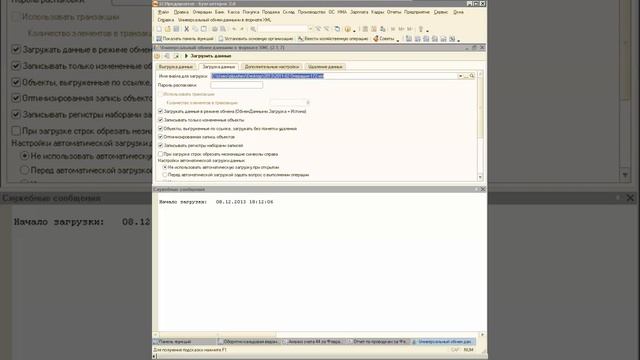The height and width of the screenshot is (360, 640).
Task: Open the Файл menu
Action: tap(163, 12)
